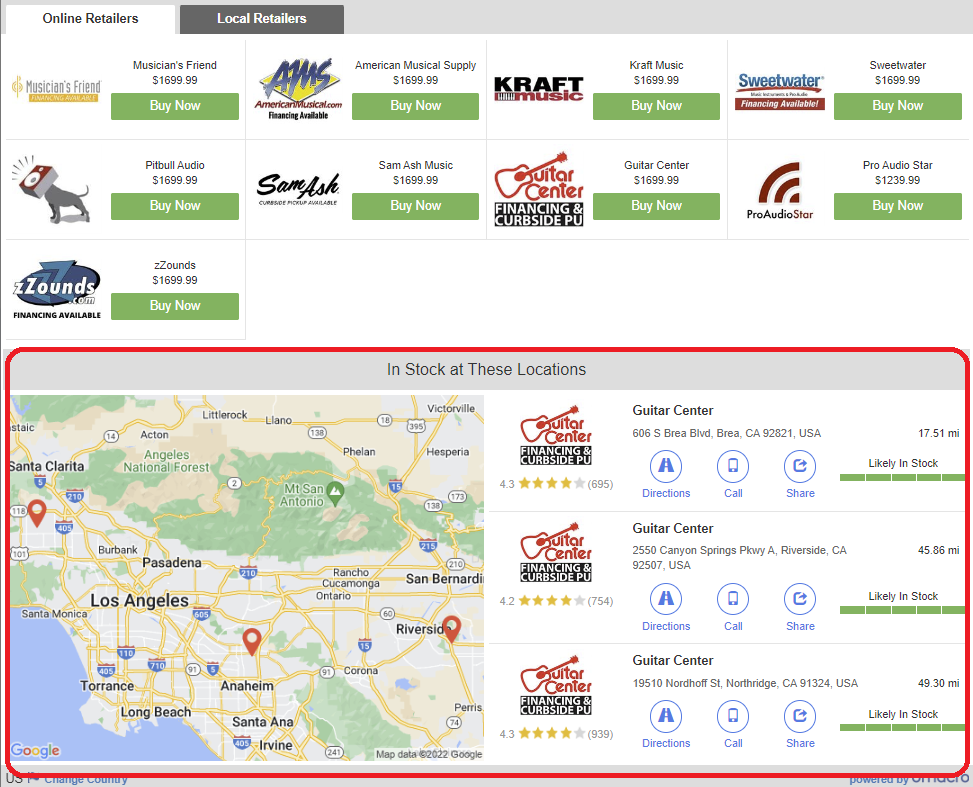Click Buy Now for Guitar Center online
Image resolution: width=973 pixels, height=787 pixels.
click(x=656, y=206)
